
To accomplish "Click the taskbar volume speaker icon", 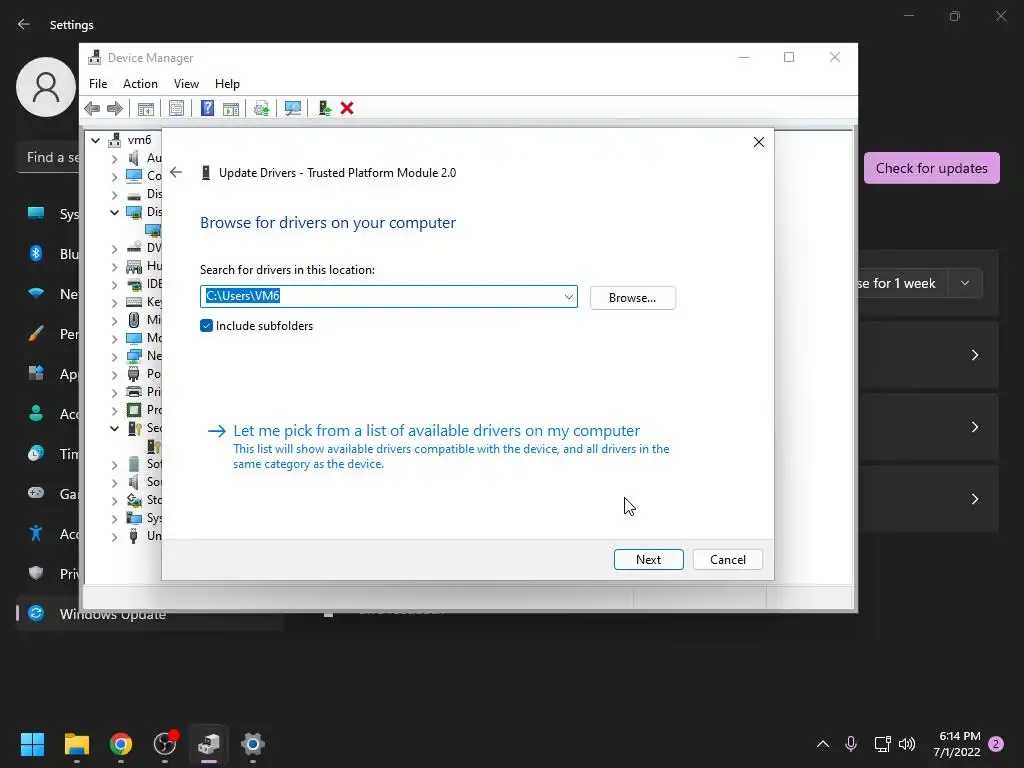I will coord(906,744).
